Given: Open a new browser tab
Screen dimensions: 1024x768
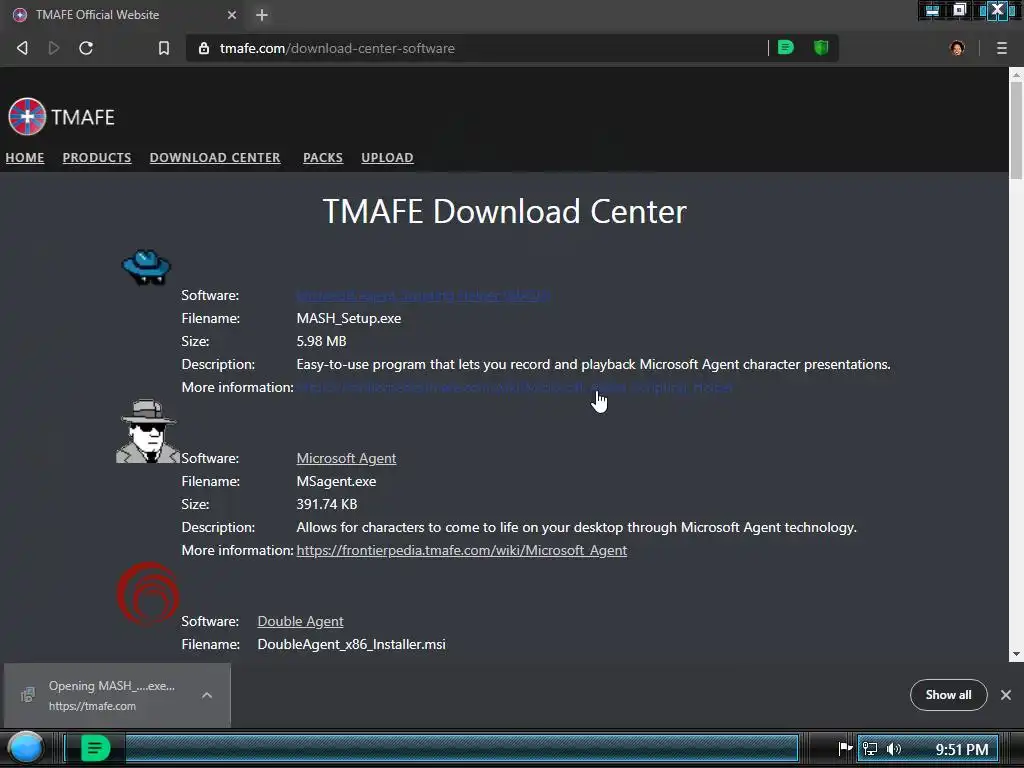Looking at the screenshot, I should pos(262,15).
